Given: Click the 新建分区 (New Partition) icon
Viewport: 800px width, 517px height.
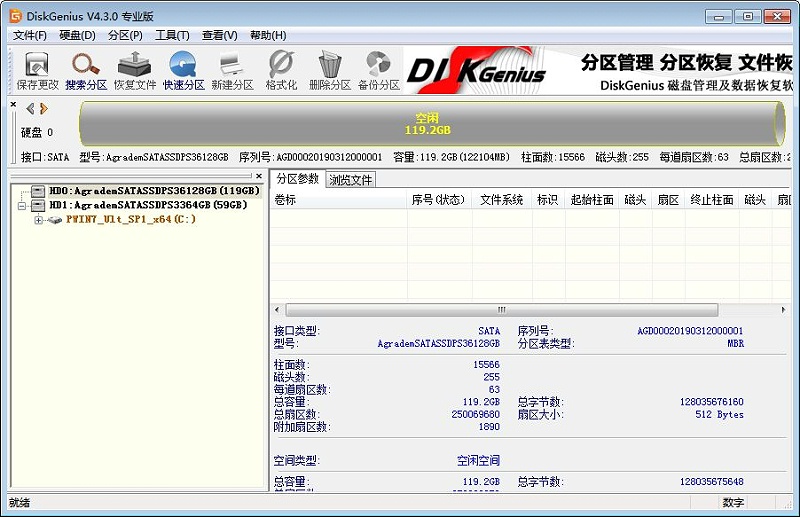Looking at the screenshot, I should (232, 70).
